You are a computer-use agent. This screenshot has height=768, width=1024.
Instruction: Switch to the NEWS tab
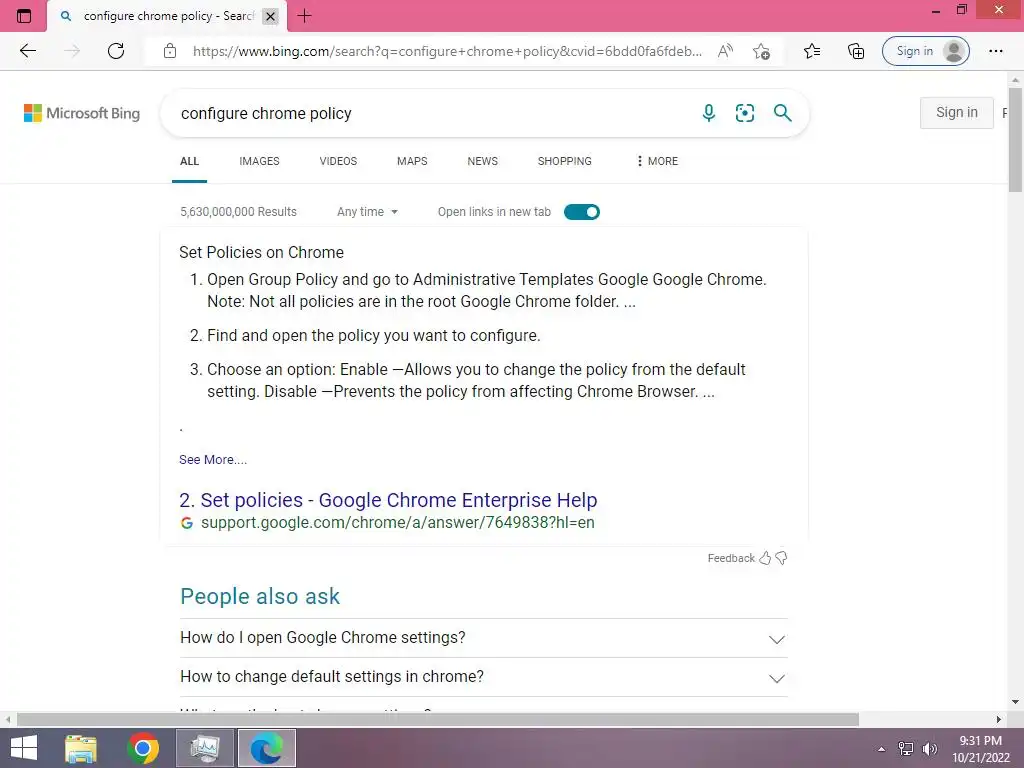pos(483,161)
